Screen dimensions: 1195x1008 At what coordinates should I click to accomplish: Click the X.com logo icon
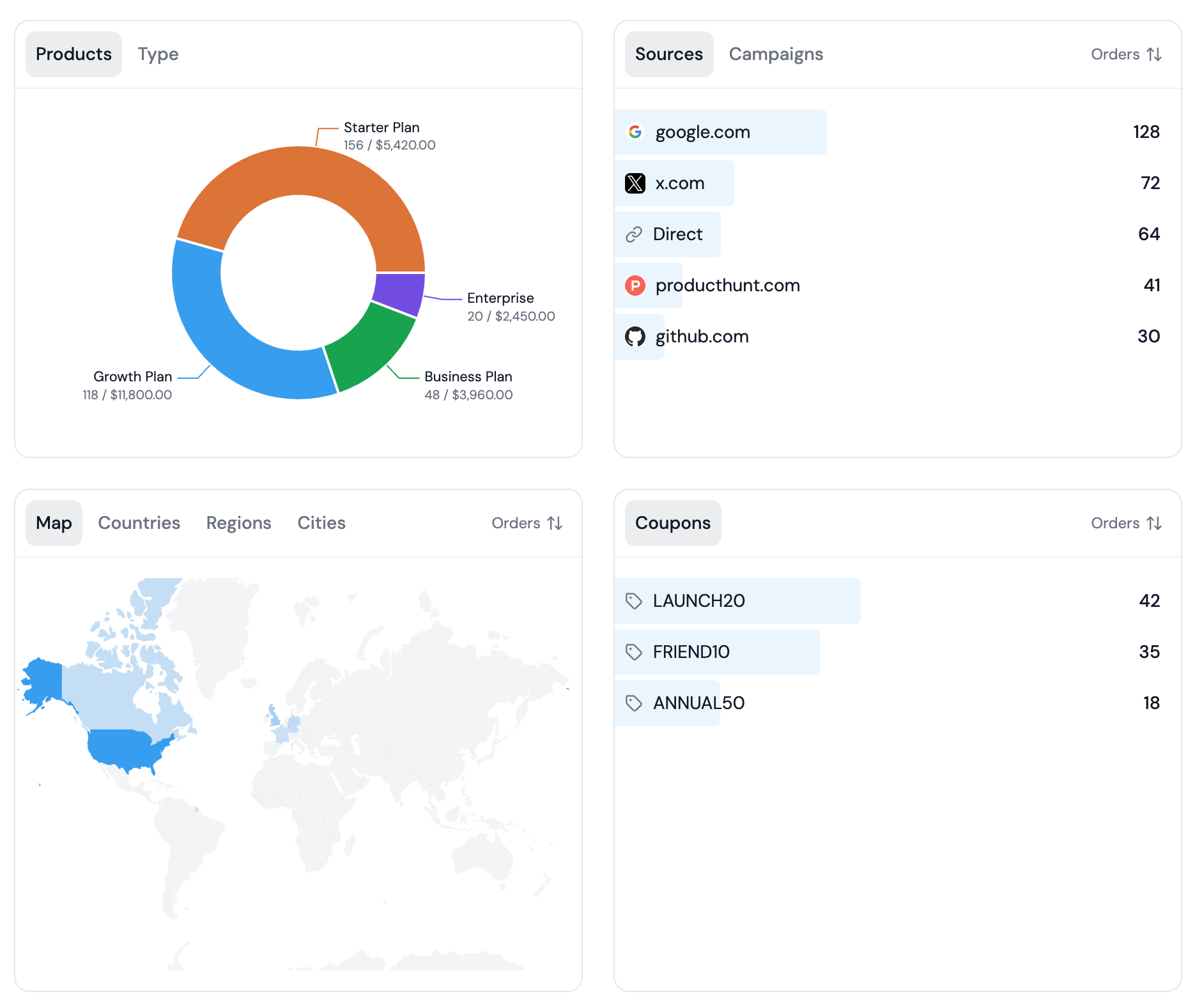[635, 183]
